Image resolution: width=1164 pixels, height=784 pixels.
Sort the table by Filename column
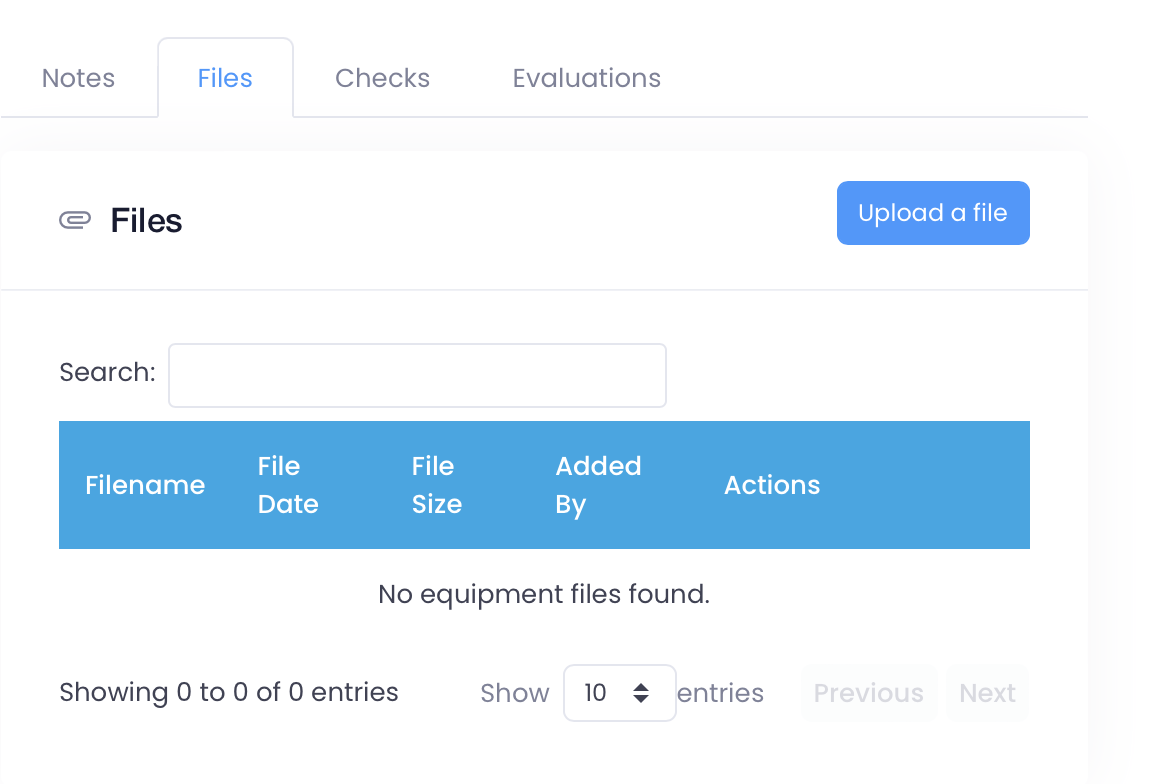point(145,485)
